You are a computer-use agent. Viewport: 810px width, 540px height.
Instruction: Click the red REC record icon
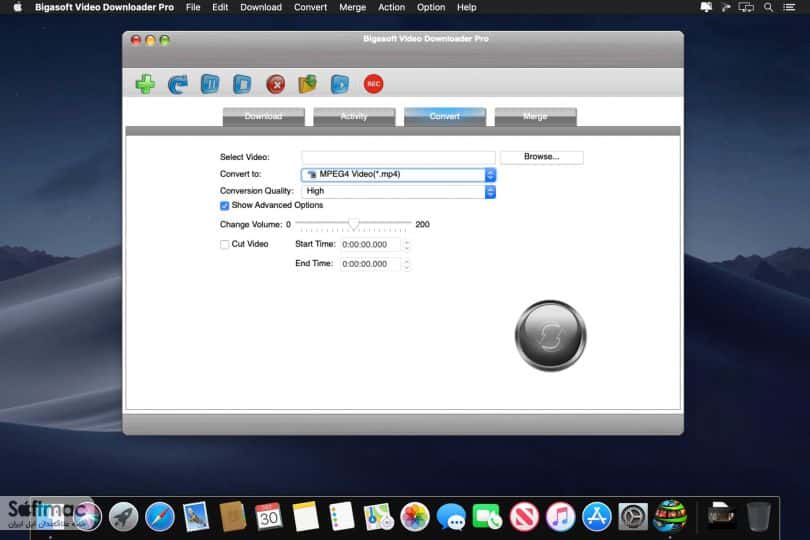(x=373, y=84)
